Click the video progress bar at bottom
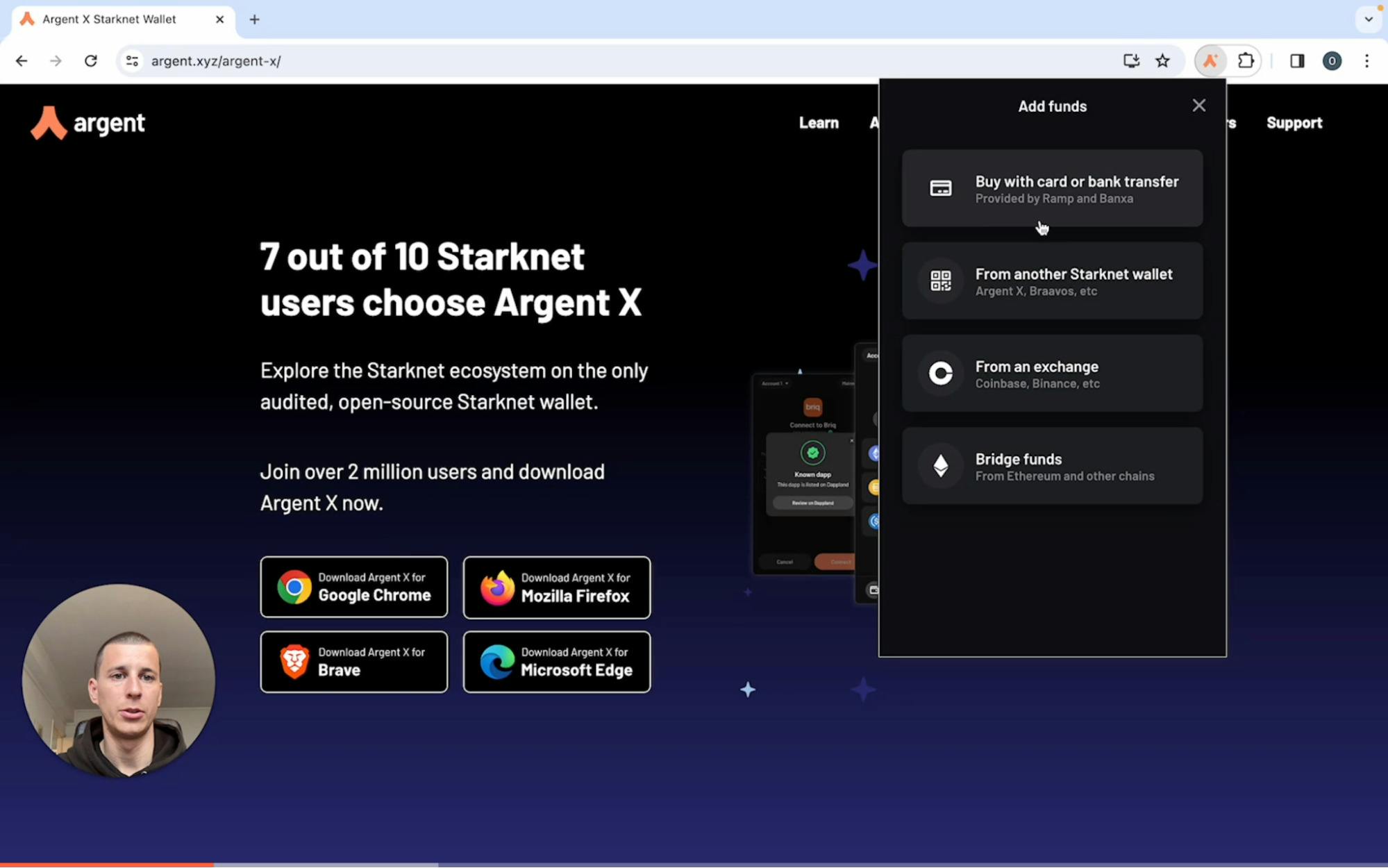 click(694, 865)
